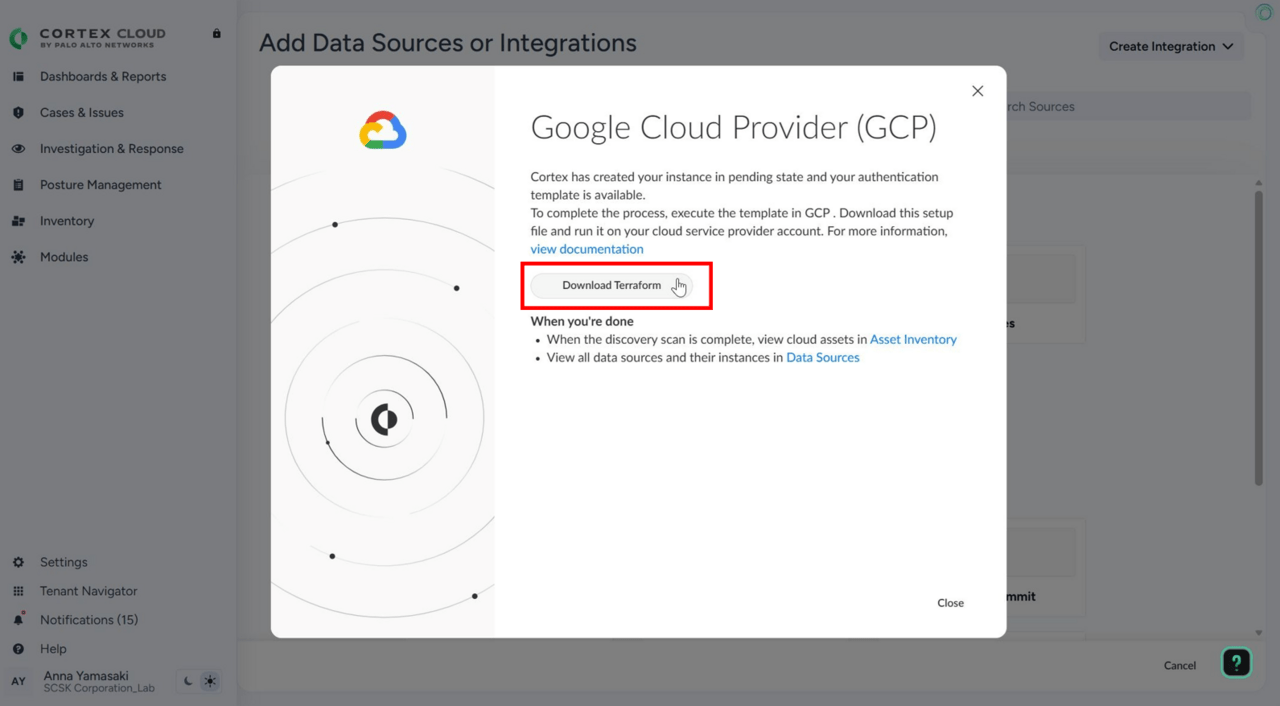Switch to light mode sun icon

[210, 682]
